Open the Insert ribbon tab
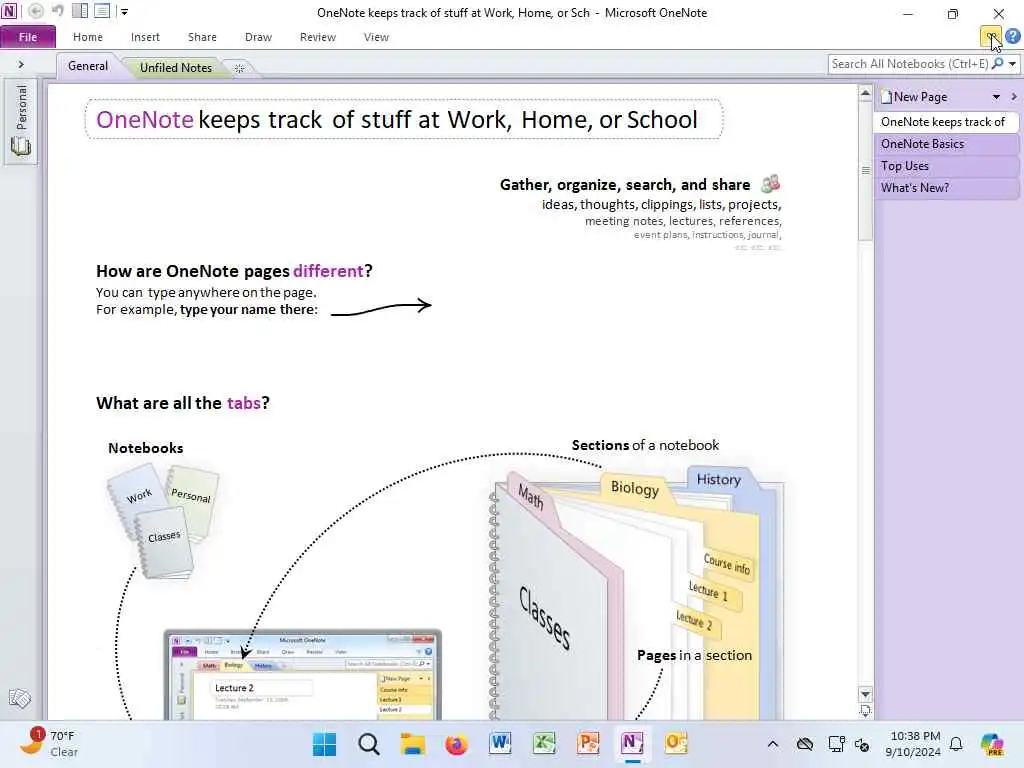Viewport: 1024px width, 768px height. pos(145,37)
